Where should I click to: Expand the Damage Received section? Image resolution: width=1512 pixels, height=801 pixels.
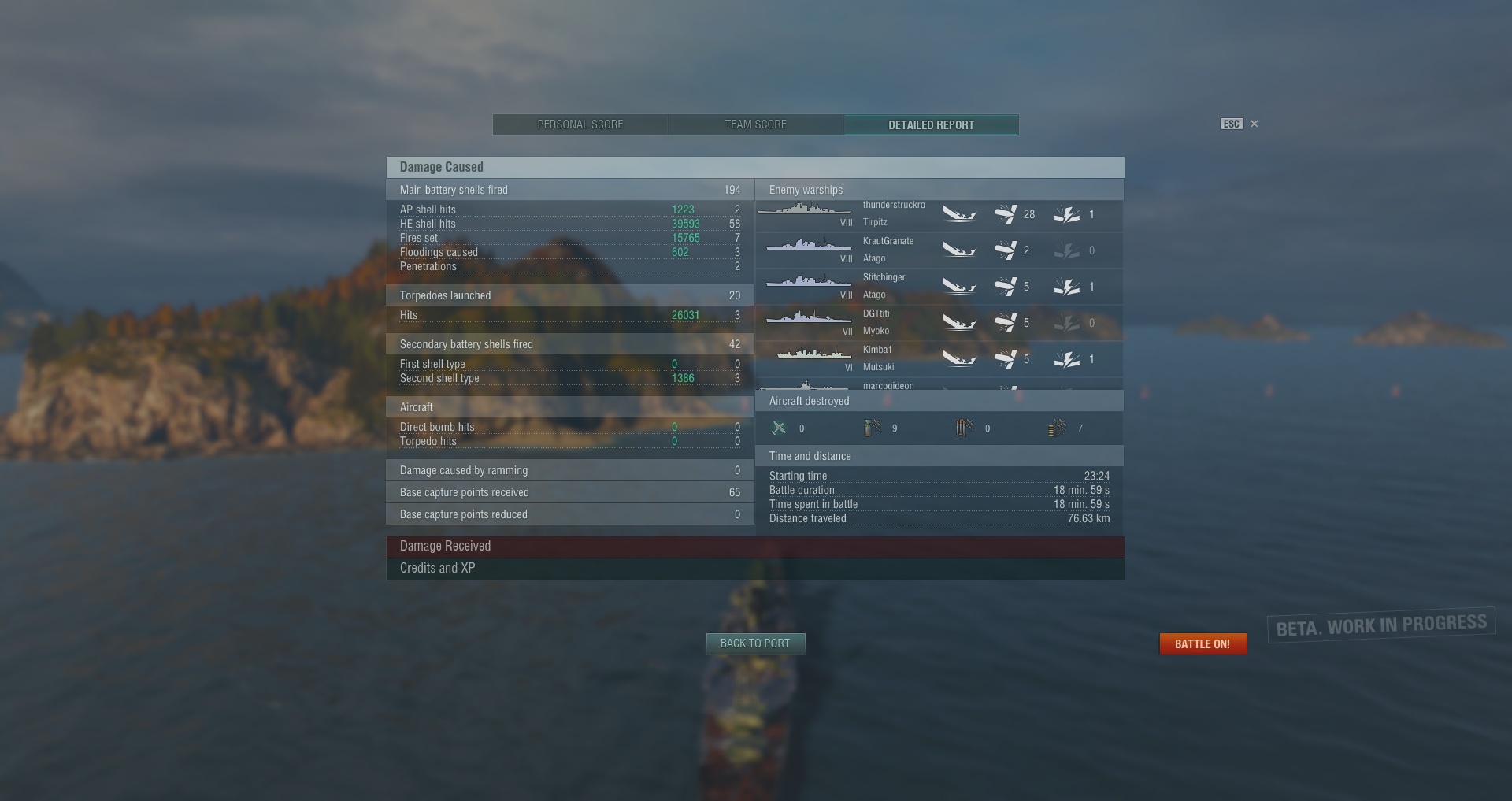point(755,547)
